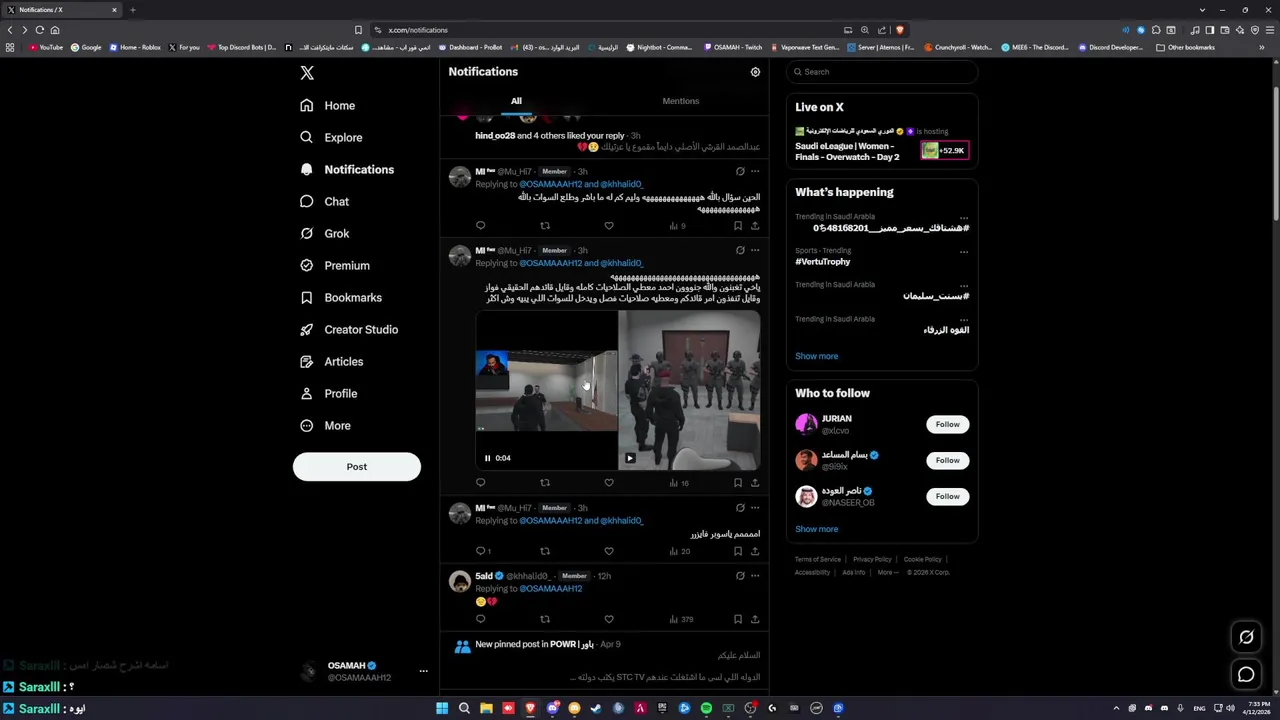Image resolution: width=1280 pixels, height=720 pixels.
Task: Switch to the All notifications tab
Action: tap(516, 101)
